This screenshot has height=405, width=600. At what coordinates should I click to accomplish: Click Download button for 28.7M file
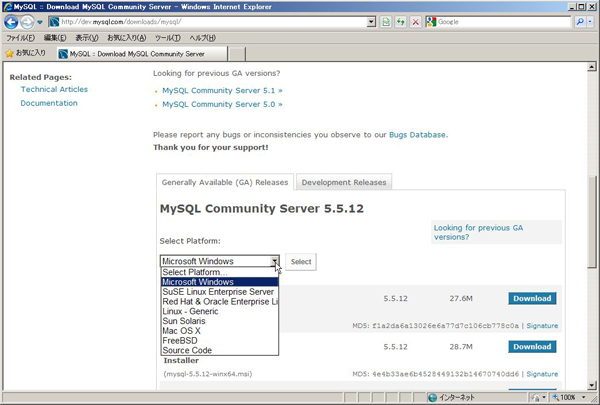coord(532,347)
